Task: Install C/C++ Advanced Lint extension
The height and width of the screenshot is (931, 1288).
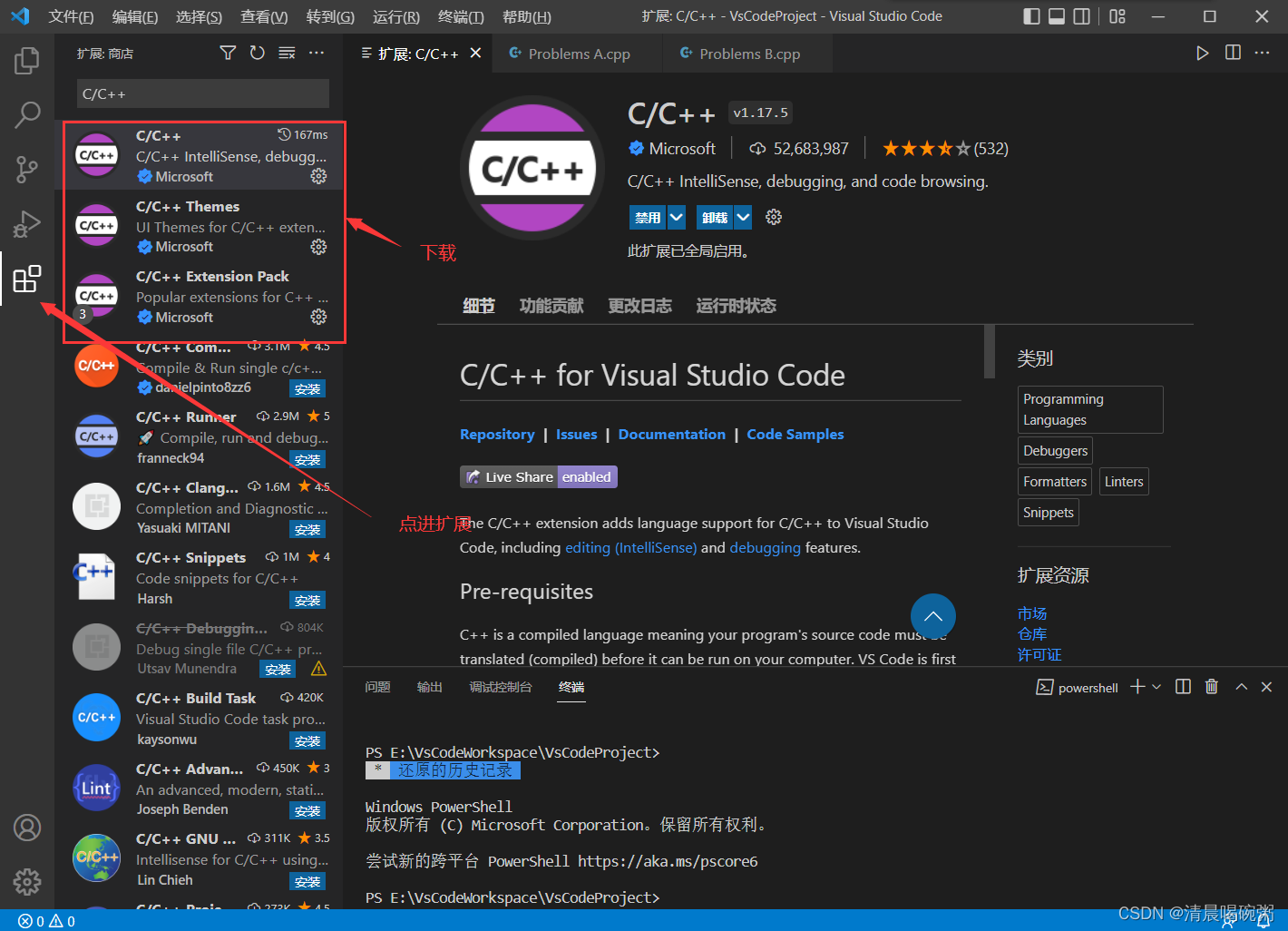Action: pyautogui.click(x=307, y=810)
